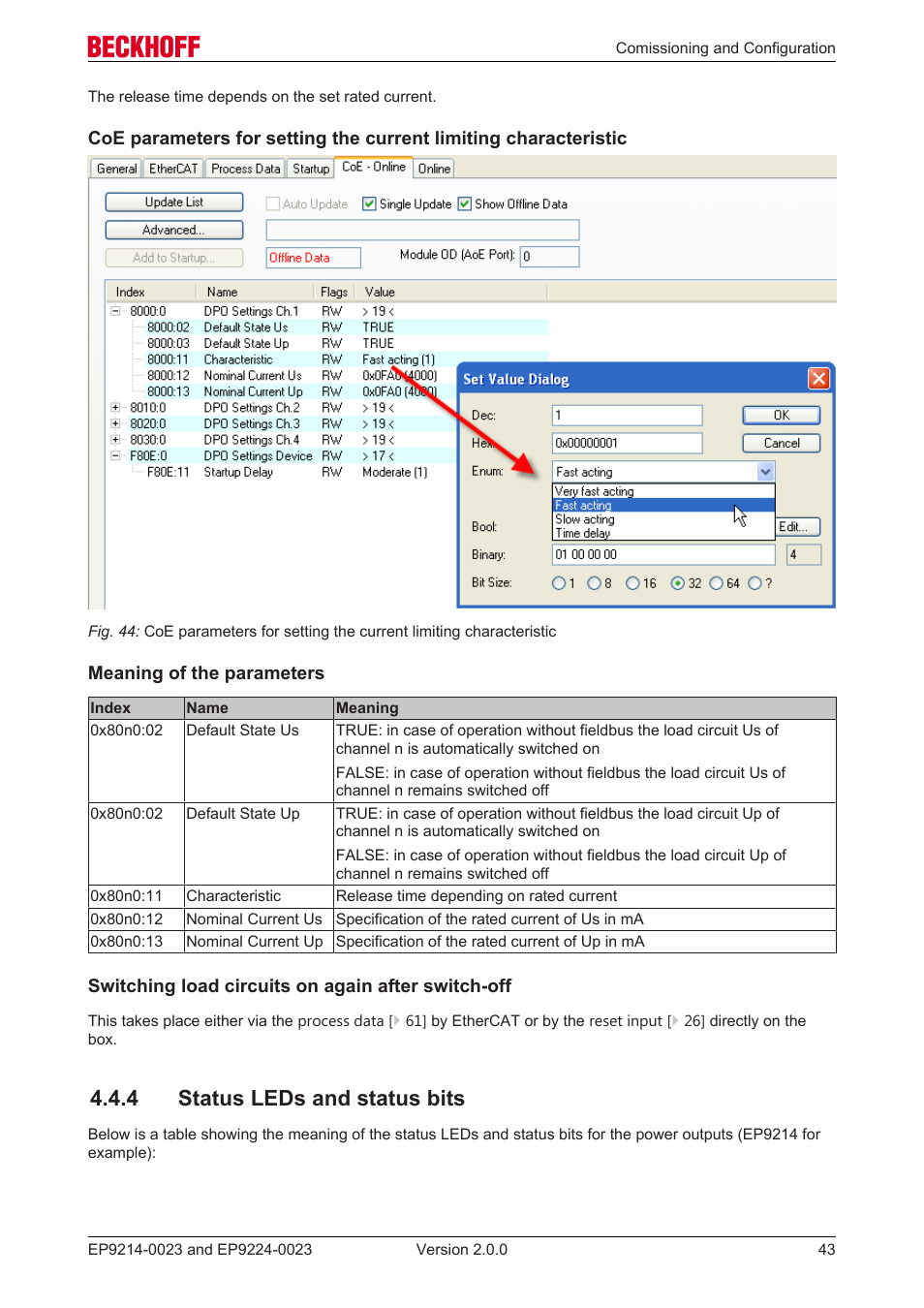Expand the 8020:0 DPO Settings Ch.3 node

[x=115, y=423]
